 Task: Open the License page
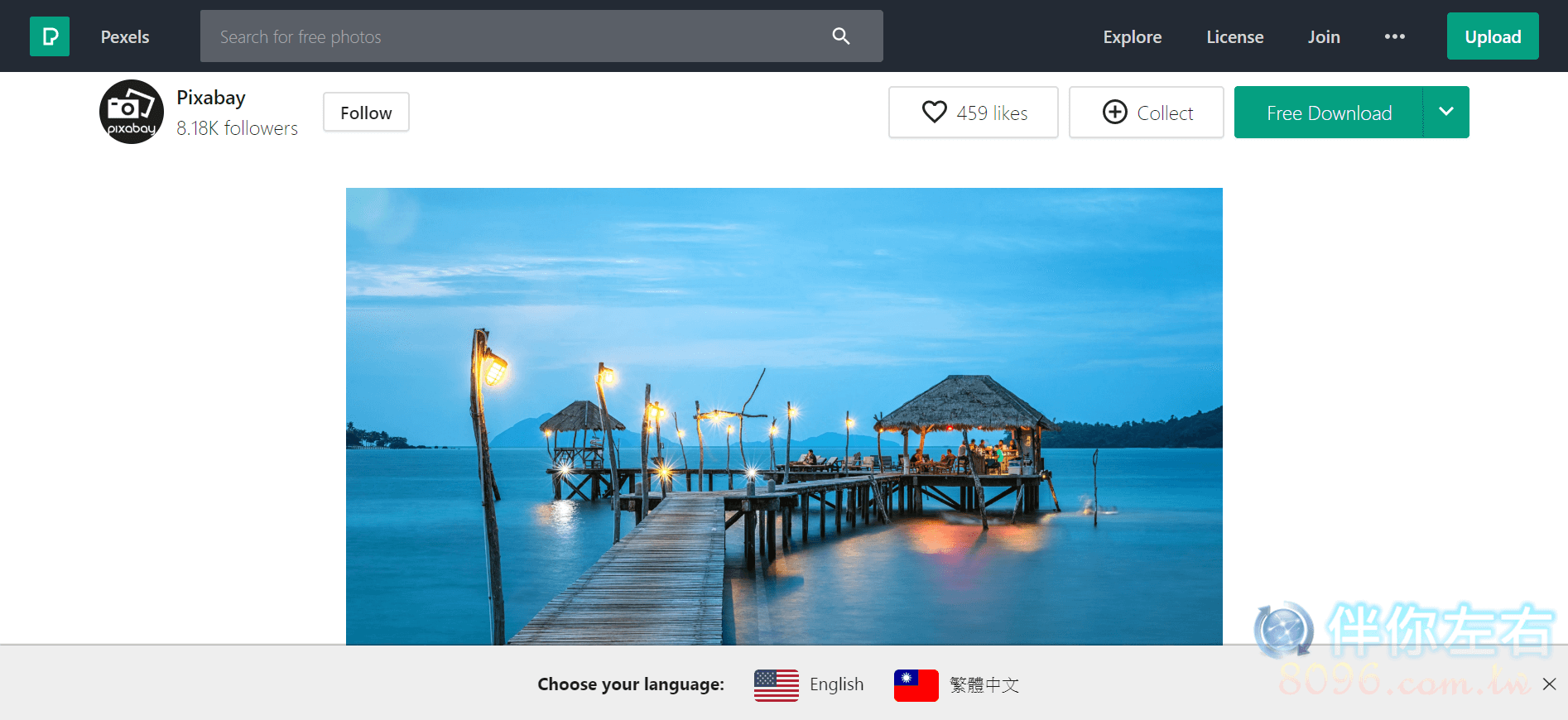(x=1234, y=37)
